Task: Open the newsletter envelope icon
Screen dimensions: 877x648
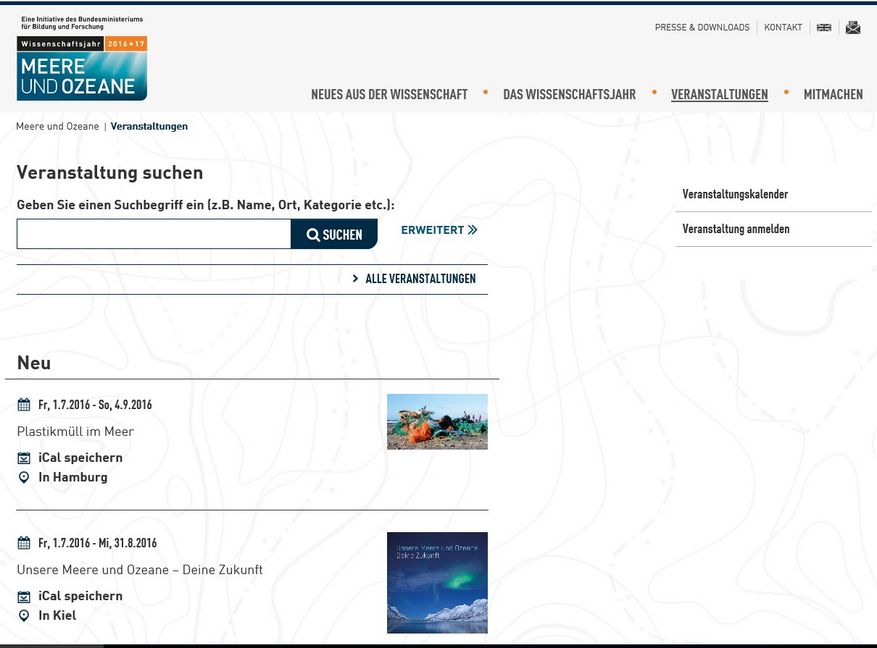Action: click(x=852, y=28)
